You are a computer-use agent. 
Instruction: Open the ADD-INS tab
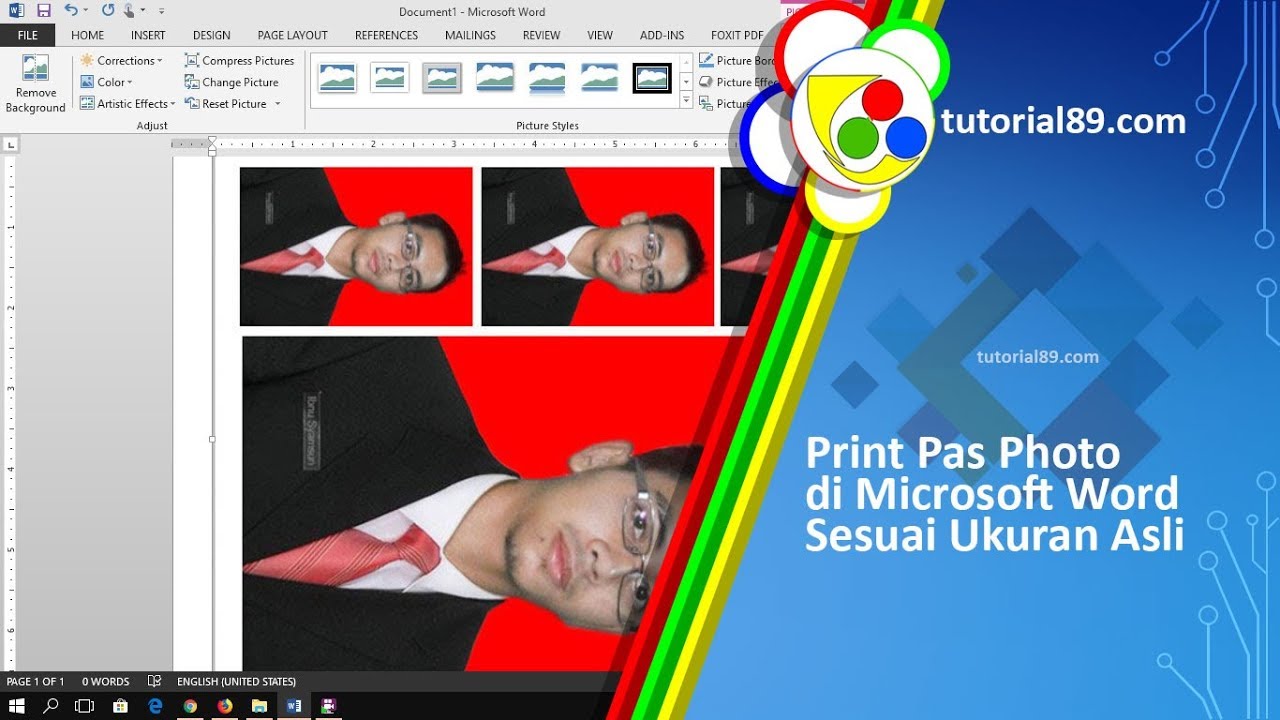click(x=662, y=35)
